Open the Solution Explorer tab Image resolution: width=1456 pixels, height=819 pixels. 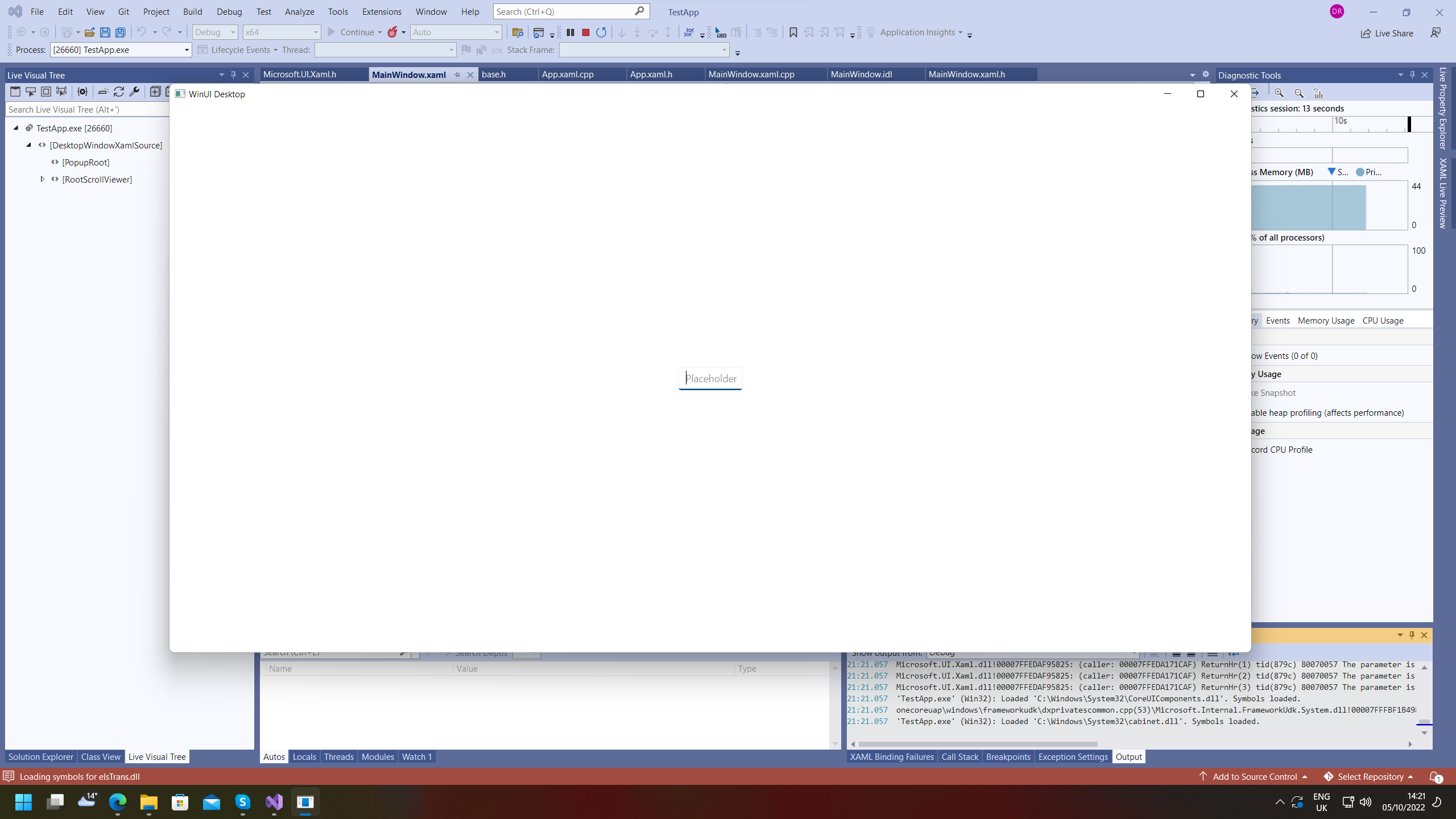tap(40, 757)
